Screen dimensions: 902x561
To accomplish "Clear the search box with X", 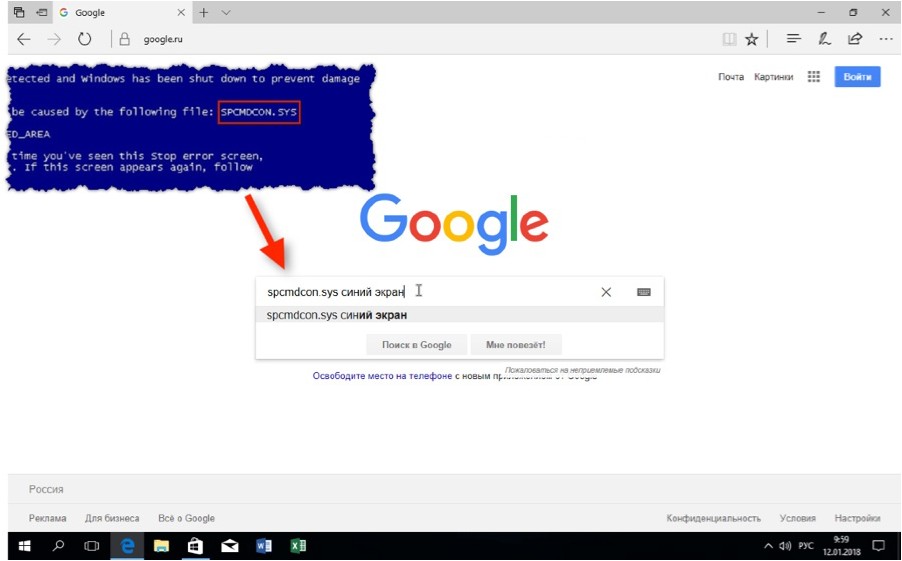I will 606,292.
